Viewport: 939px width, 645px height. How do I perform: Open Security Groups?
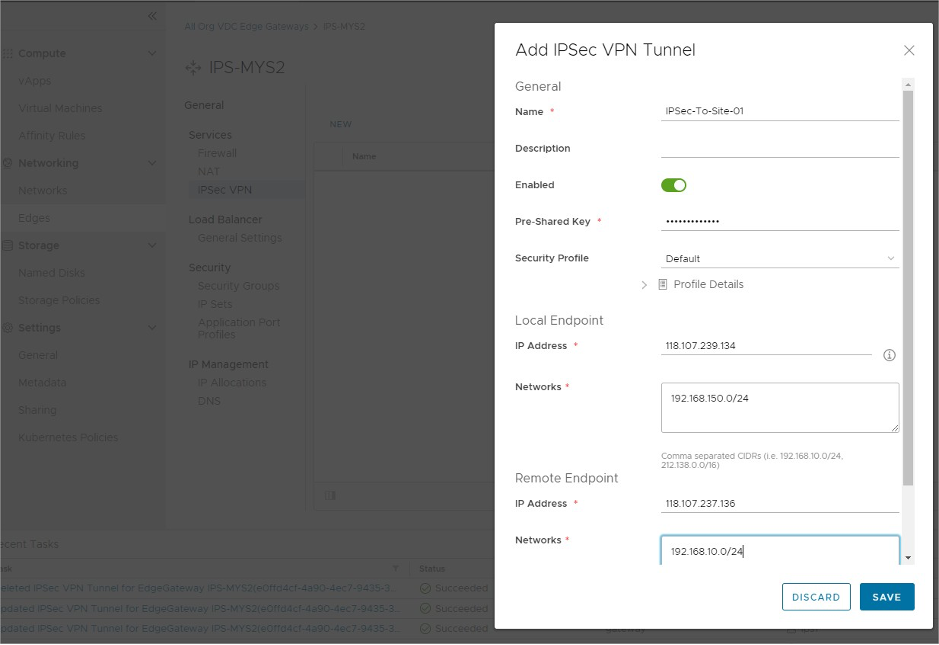[238, 286]
